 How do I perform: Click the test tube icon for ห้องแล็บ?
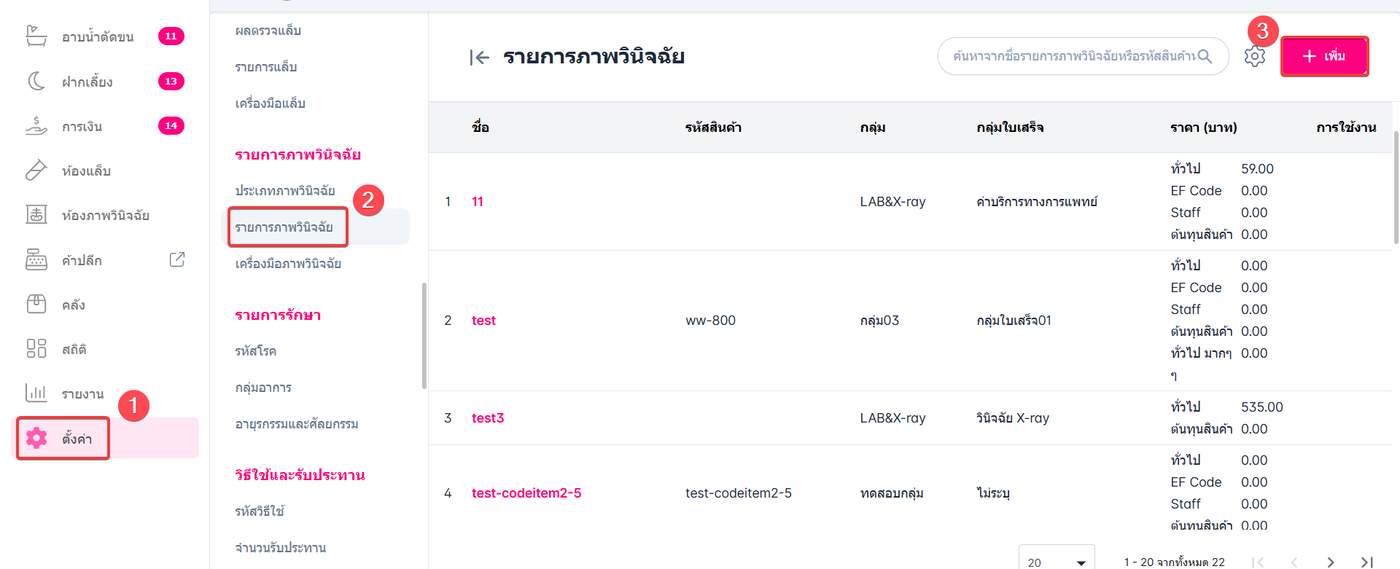36,171
